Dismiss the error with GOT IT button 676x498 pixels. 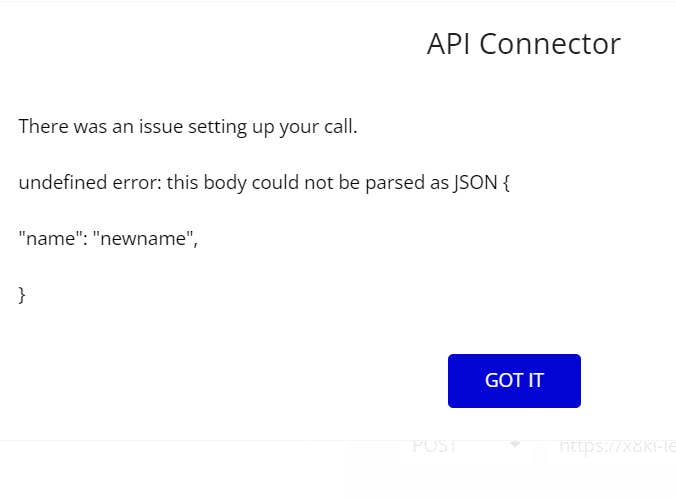pyautogui.click(x=514, y=381)
